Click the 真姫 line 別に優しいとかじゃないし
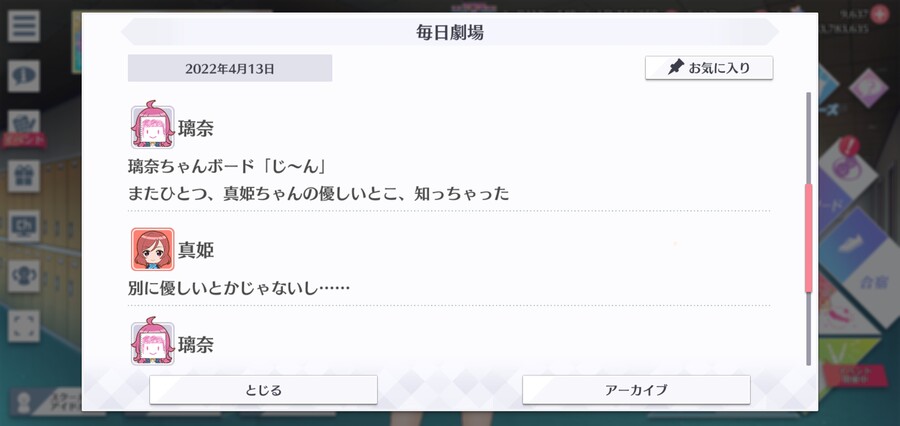Viewport: 900px width, 426px height. (239, 287)
